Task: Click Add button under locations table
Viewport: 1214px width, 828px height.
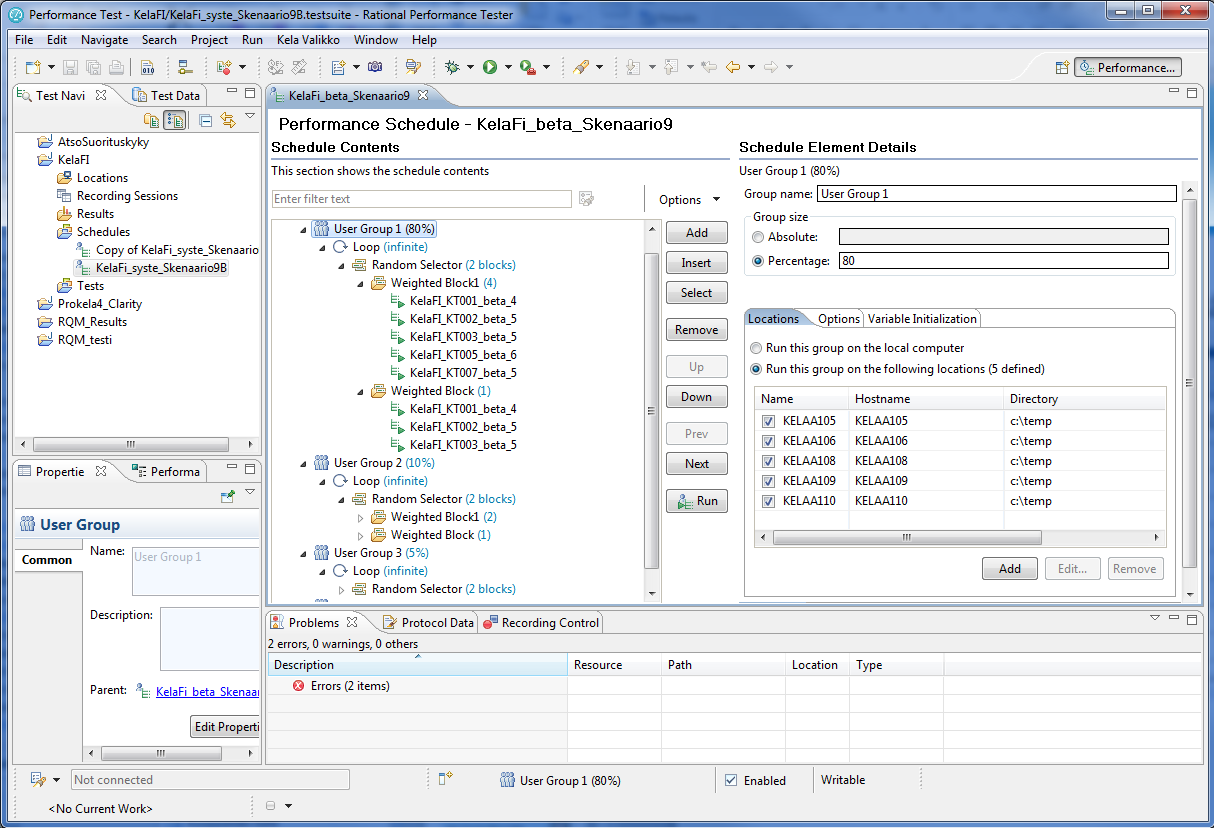Action: click(x=1010, y=569)
